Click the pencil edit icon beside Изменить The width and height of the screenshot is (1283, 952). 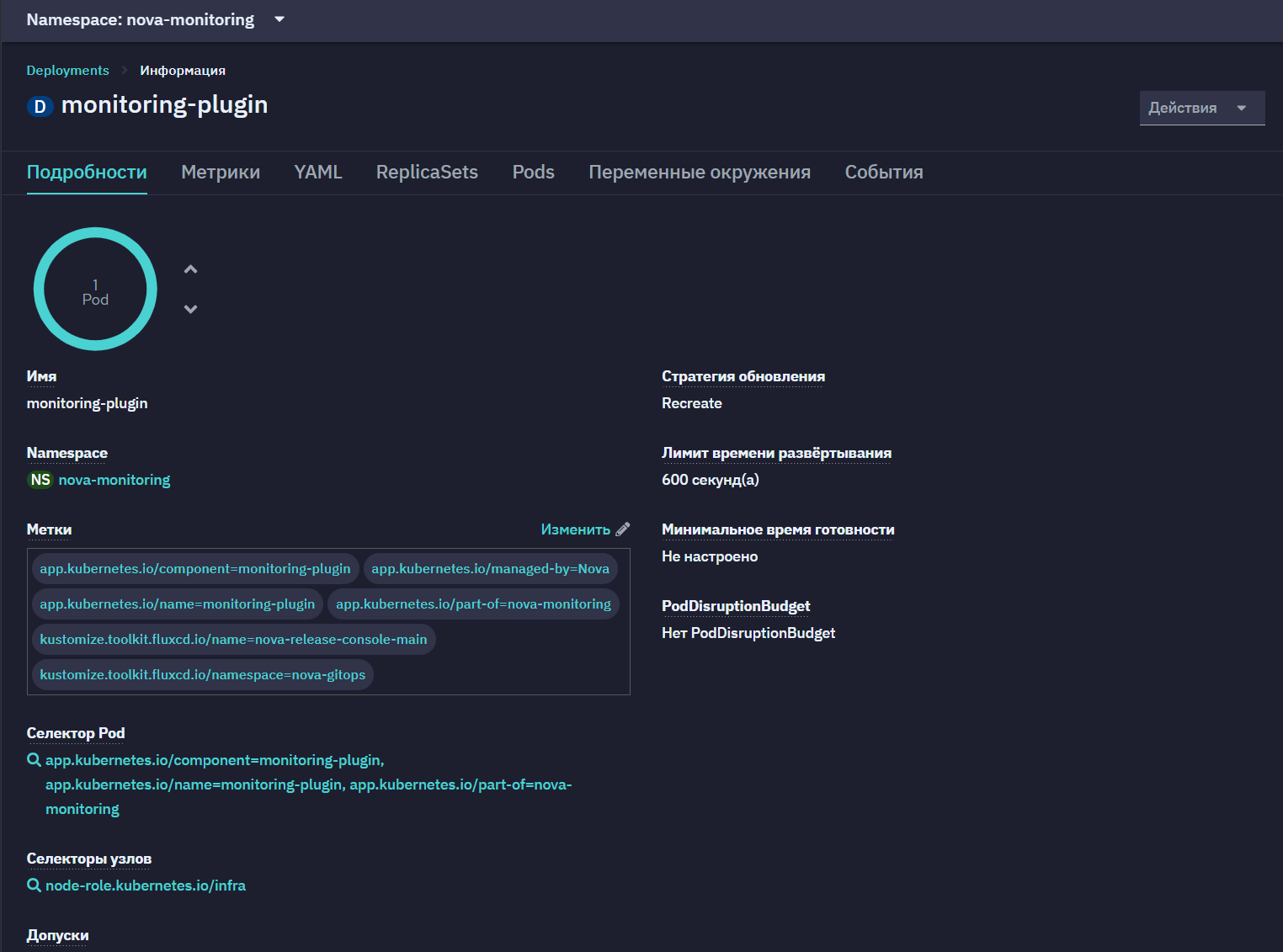click(x=623, y=529)
